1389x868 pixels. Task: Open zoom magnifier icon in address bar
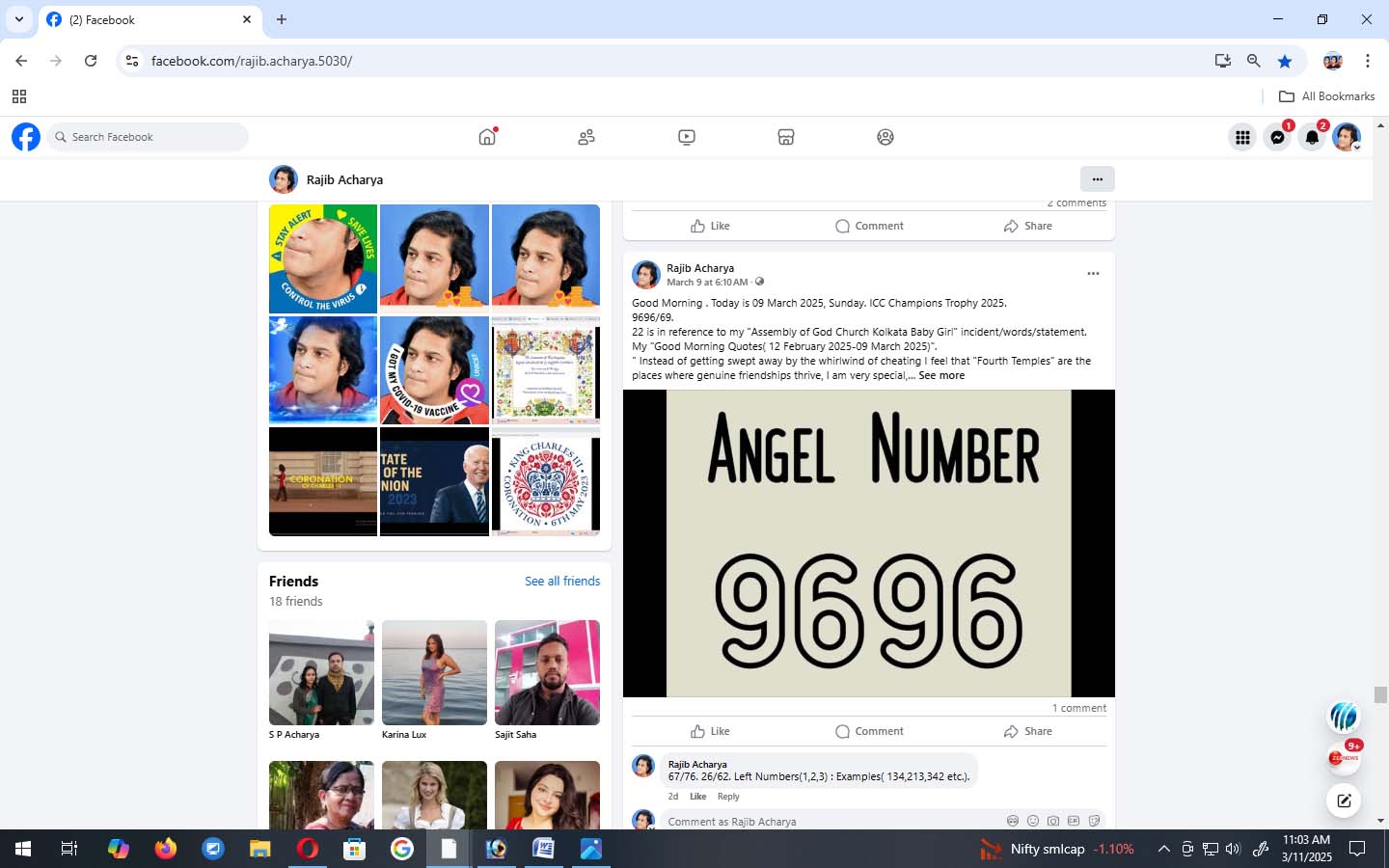pos(1254,61)
